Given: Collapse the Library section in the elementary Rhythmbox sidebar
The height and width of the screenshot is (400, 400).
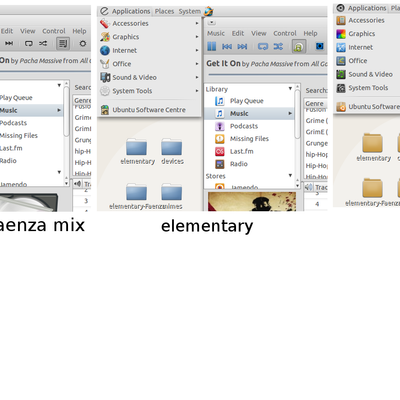Looking at the screenshot, I should point(290,88).
